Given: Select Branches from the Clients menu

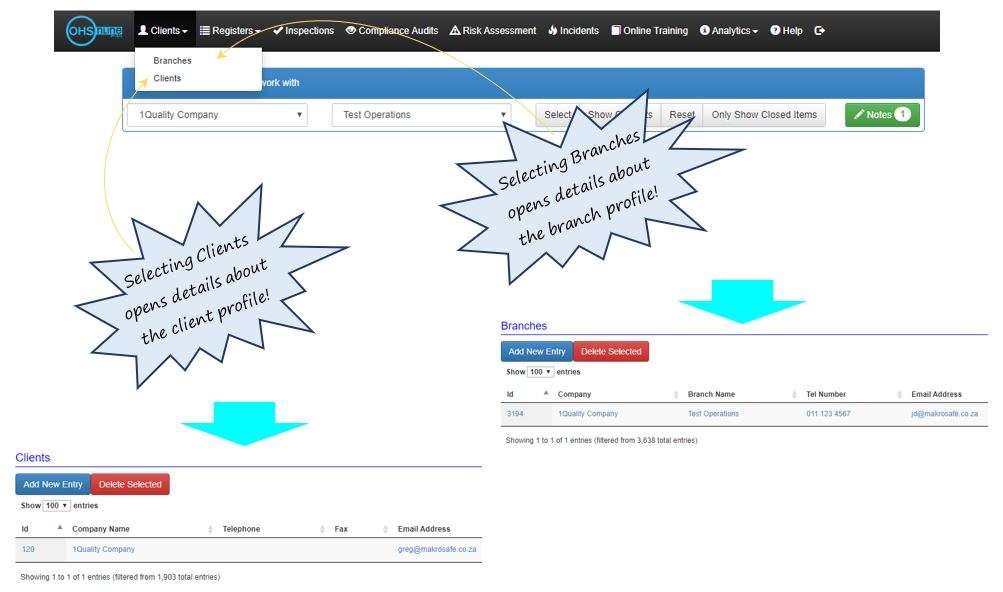Looking at the screenshot, I should [172, 60].
